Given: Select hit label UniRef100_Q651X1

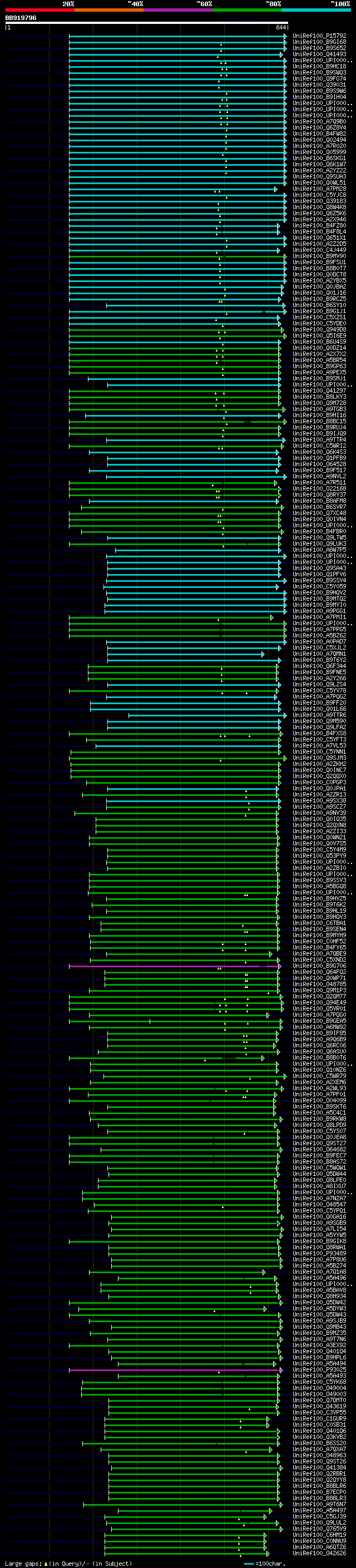Looking at the screenshot, I should (319, 238).
